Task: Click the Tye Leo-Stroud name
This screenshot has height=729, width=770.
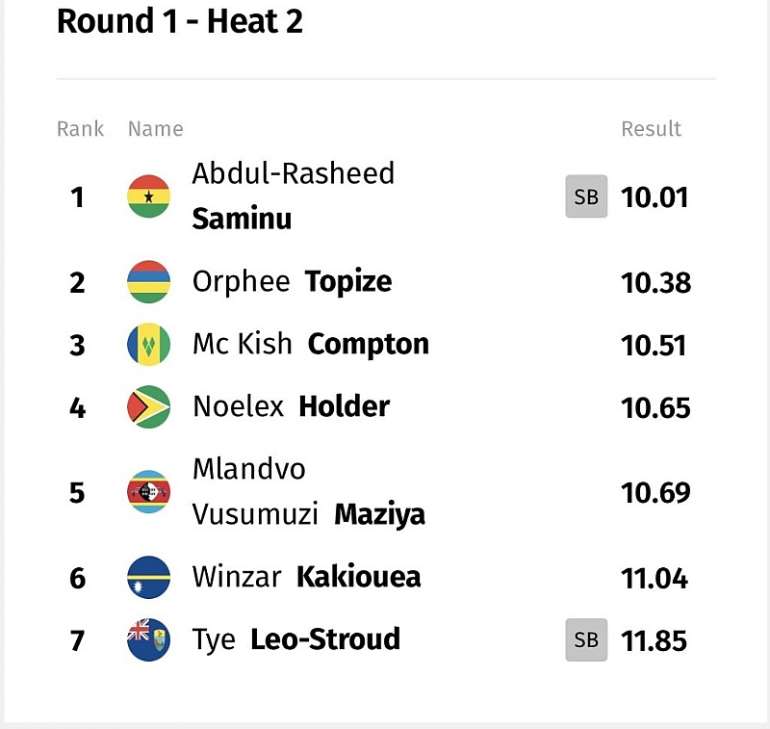Action: point(296,640)
